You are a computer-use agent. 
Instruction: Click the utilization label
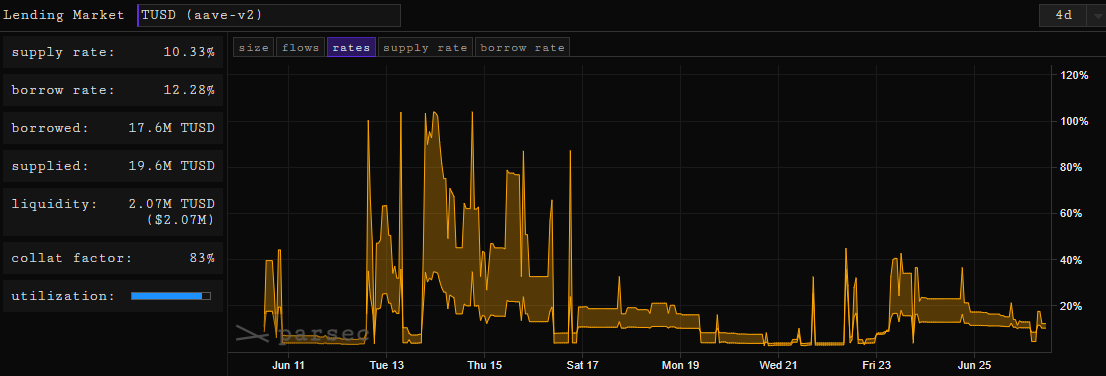63,296
